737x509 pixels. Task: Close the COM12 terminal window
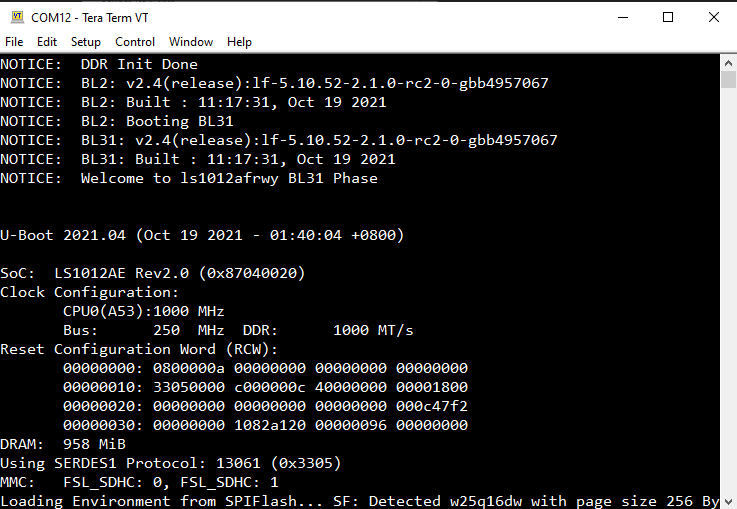click(714, 17)
